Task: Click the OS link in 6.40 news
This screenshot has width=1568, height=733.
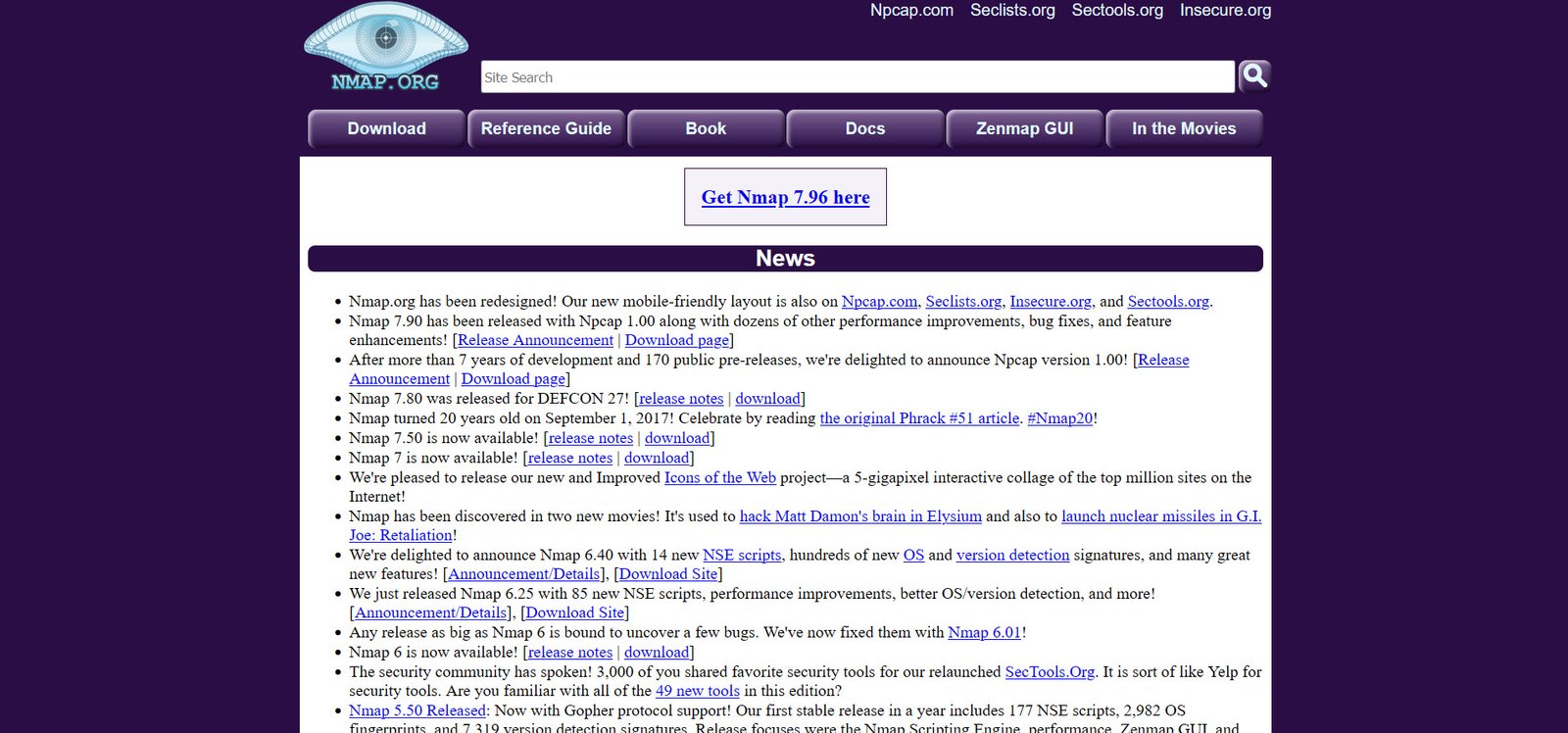Action: click(x=913, y=555)
